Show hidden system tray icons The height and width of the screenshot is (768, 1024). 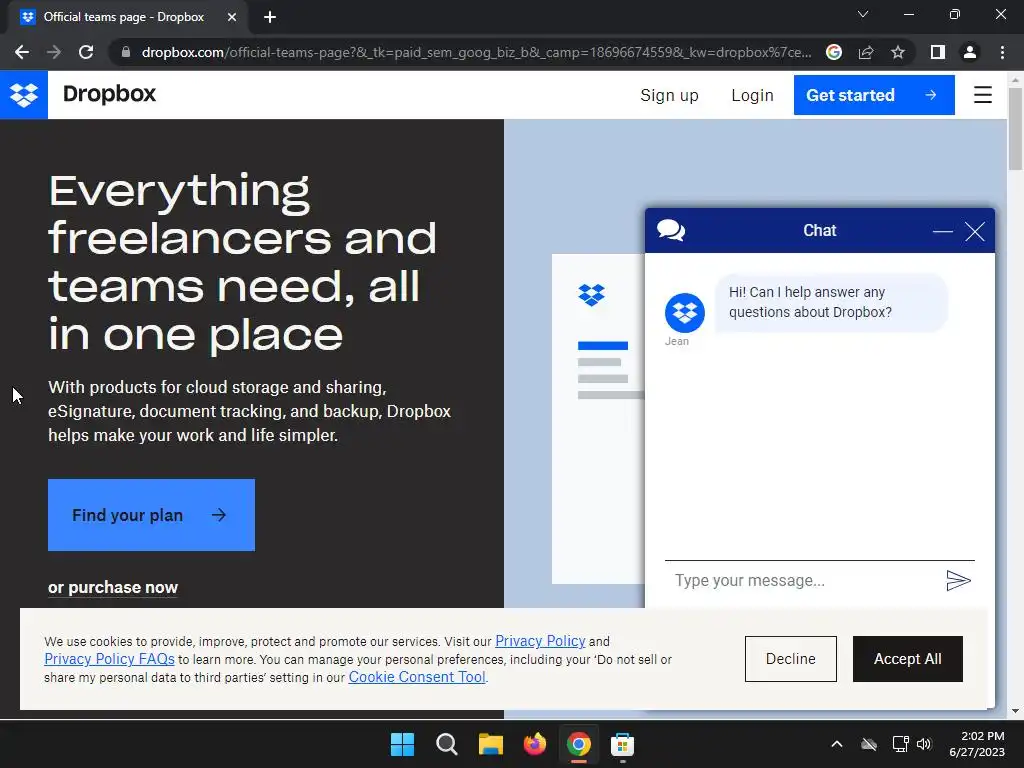tap(837, 744)
